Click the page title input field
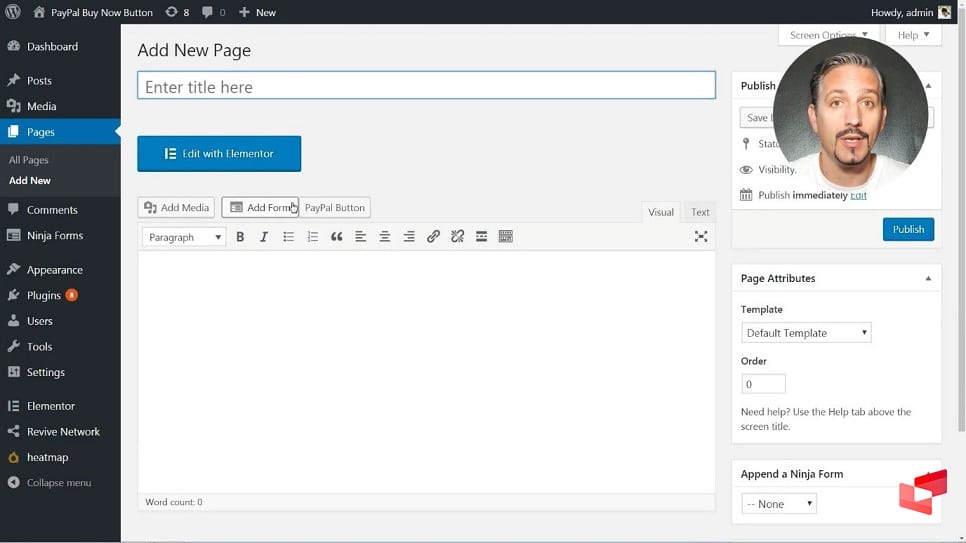This screenshot has width=966, height=543. pyautogui.click(x=426, y=87)
